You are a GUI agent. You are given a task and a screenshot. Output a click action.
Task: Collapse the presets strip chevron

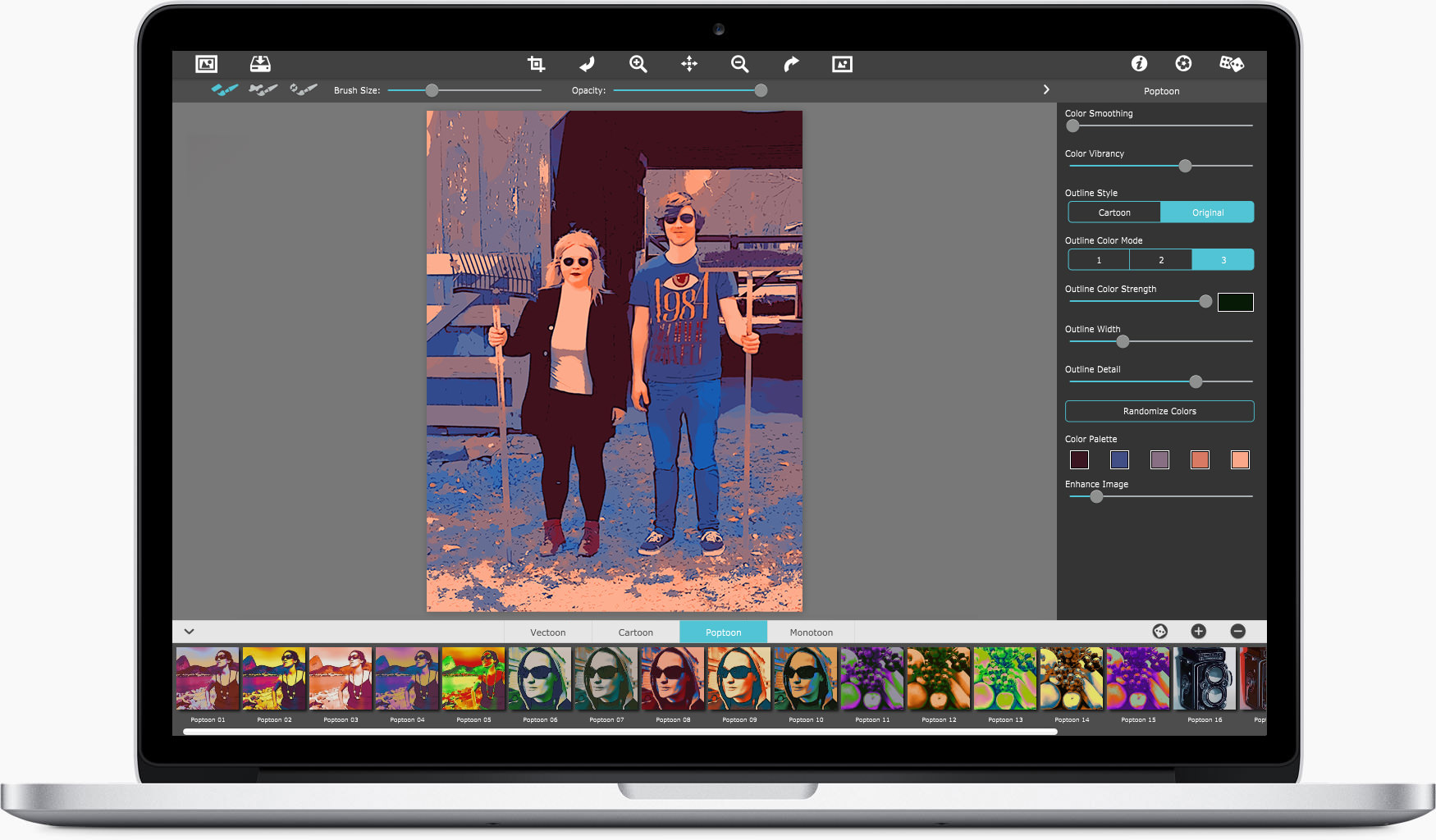click(x=189, y=632)
